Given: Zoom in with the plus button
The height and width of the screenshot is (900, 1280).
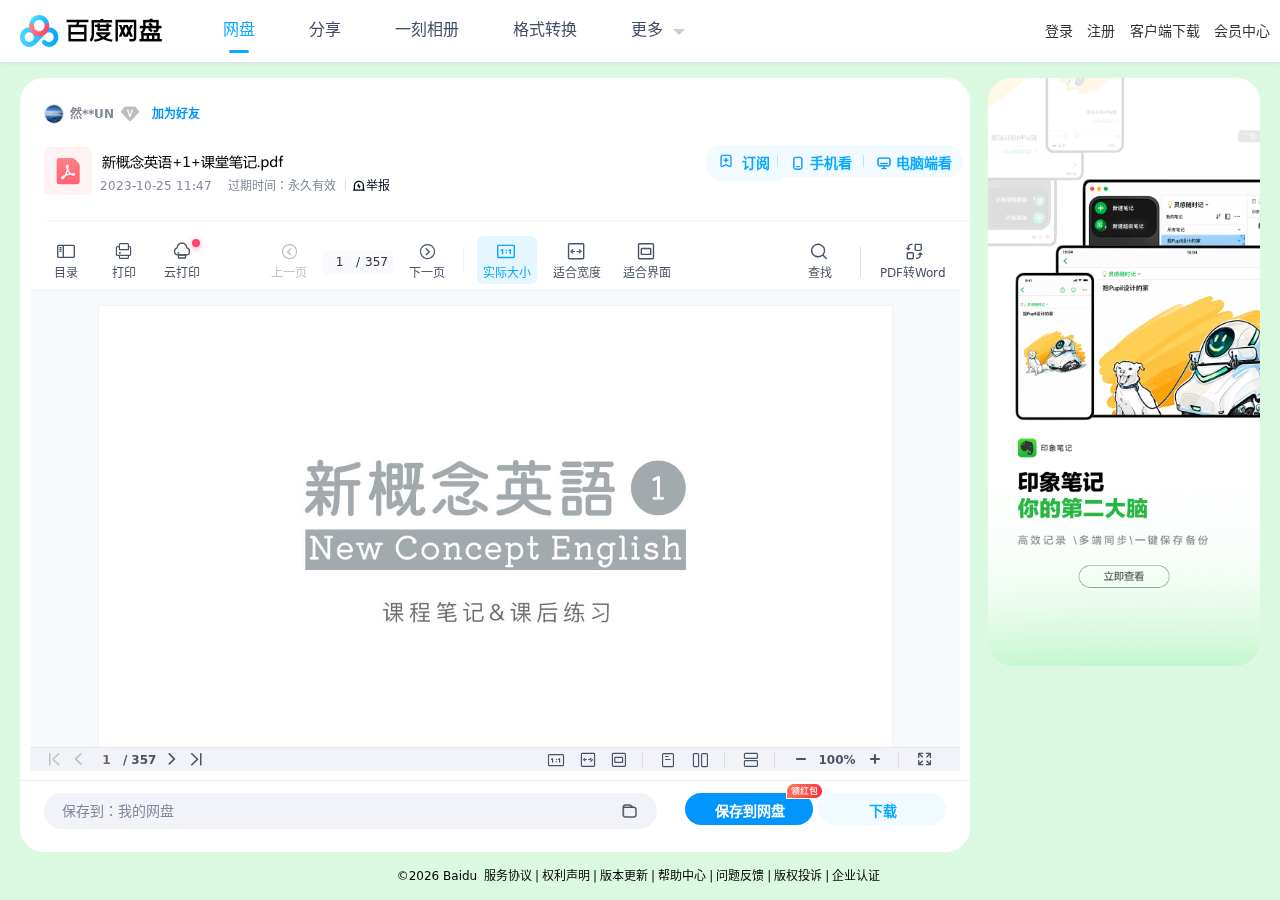Looking at the screenshot, I should point(875,759).
